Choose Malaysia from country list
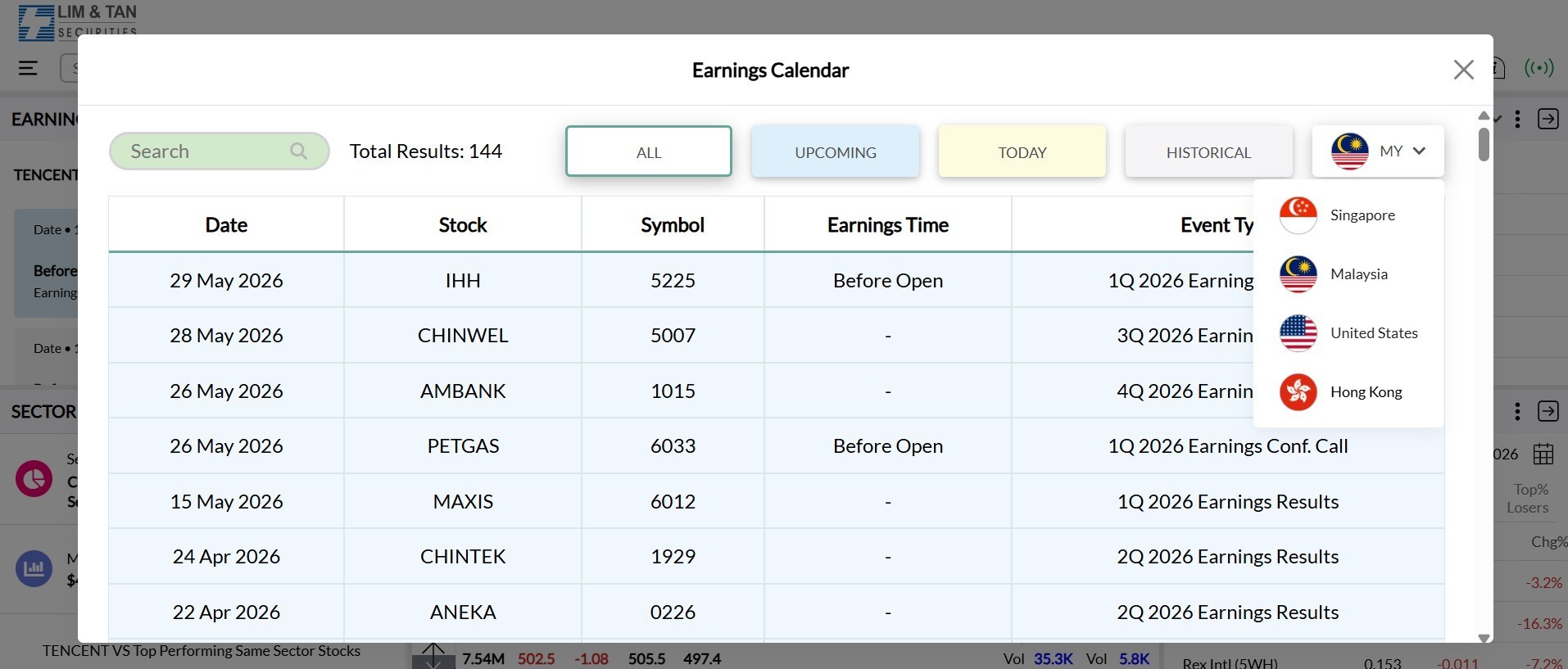The width and height of the screenshot is (1568, 669). pos(1358,274)
